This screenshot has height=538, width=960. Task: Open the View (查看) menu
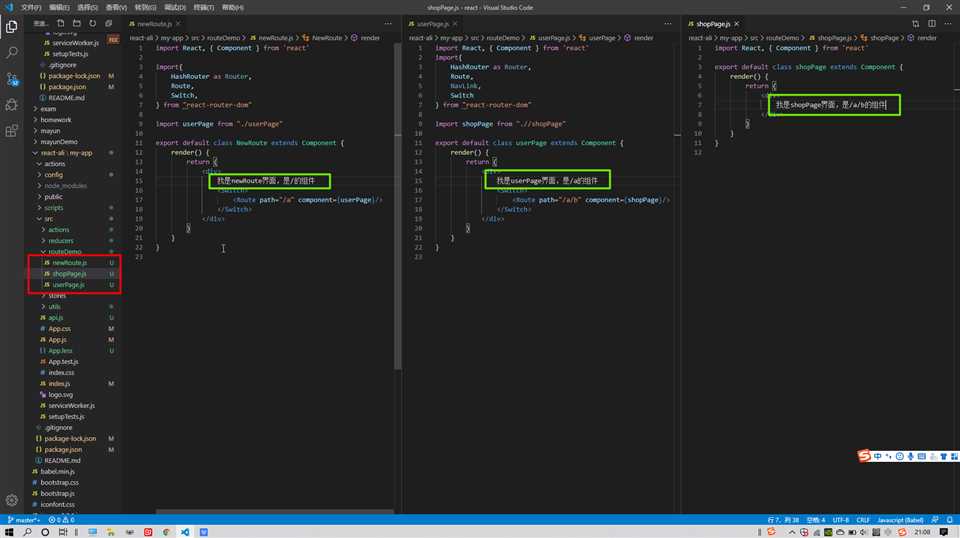pyautogui.click(x=116, y=7)
